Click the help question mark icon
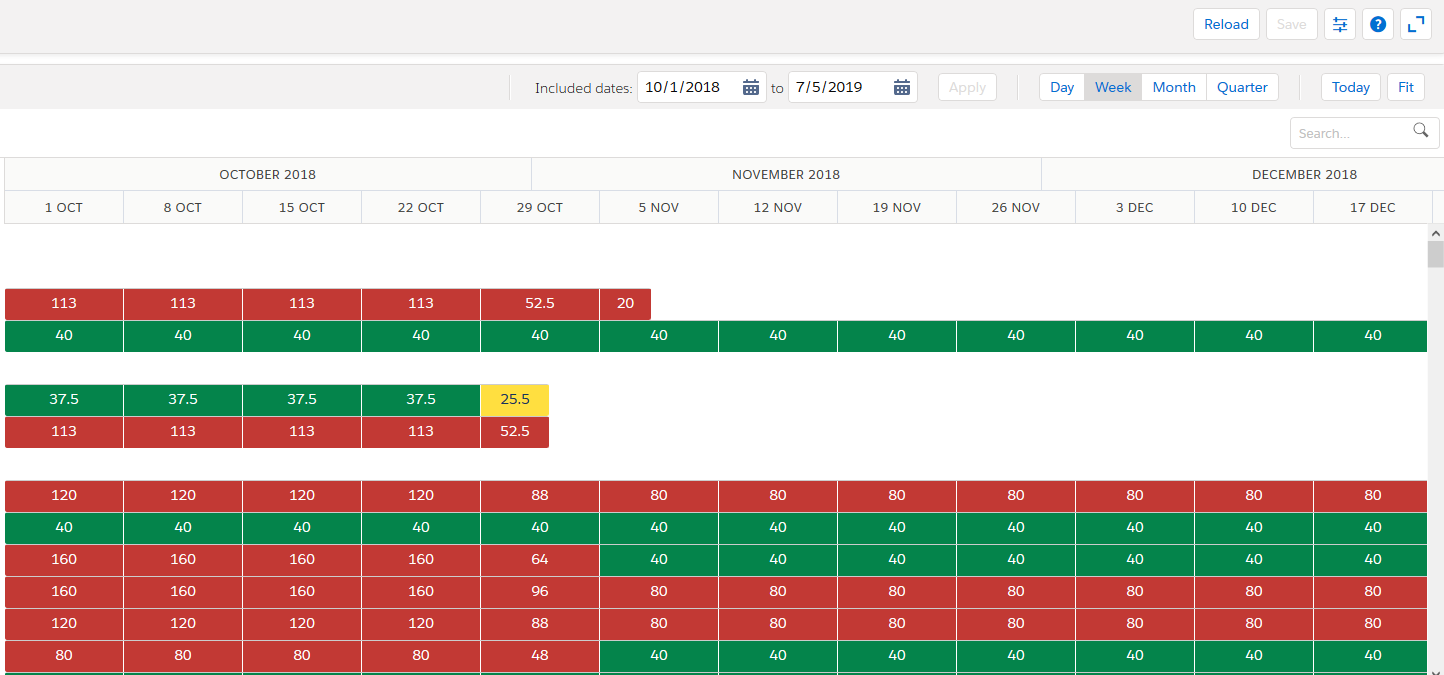 1378,24
